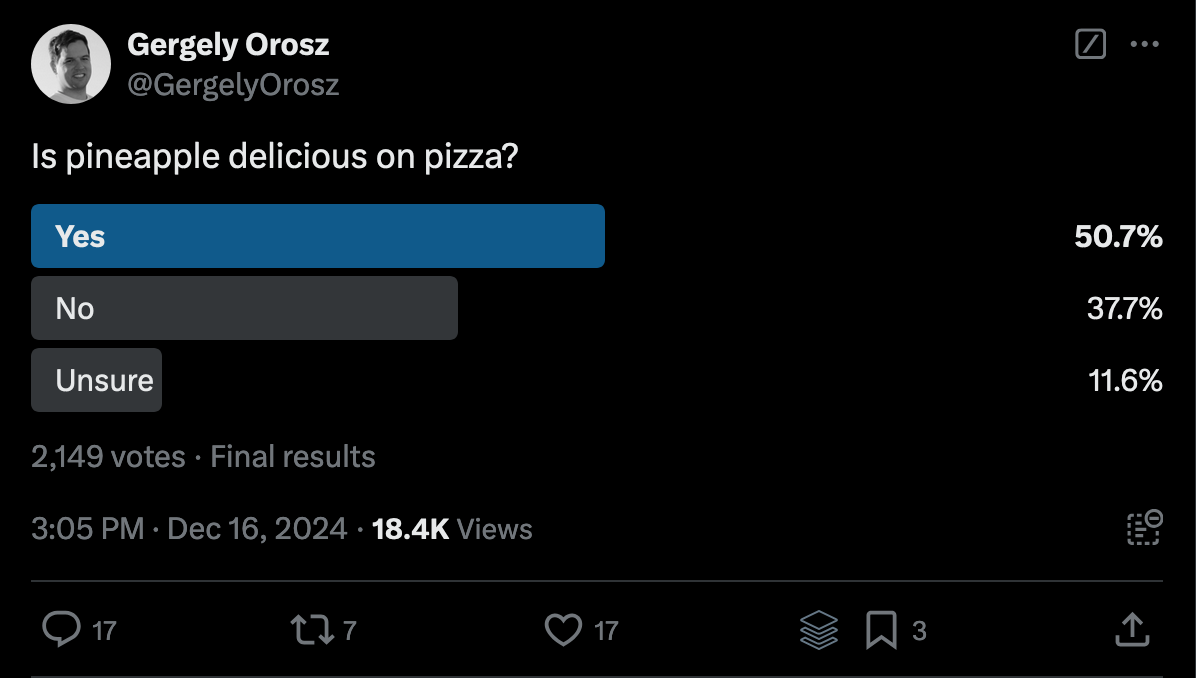This screenshot has height=678, width=1196.
Task: Share the post via the upload arrow icon
Action: tap(1131, 630)
